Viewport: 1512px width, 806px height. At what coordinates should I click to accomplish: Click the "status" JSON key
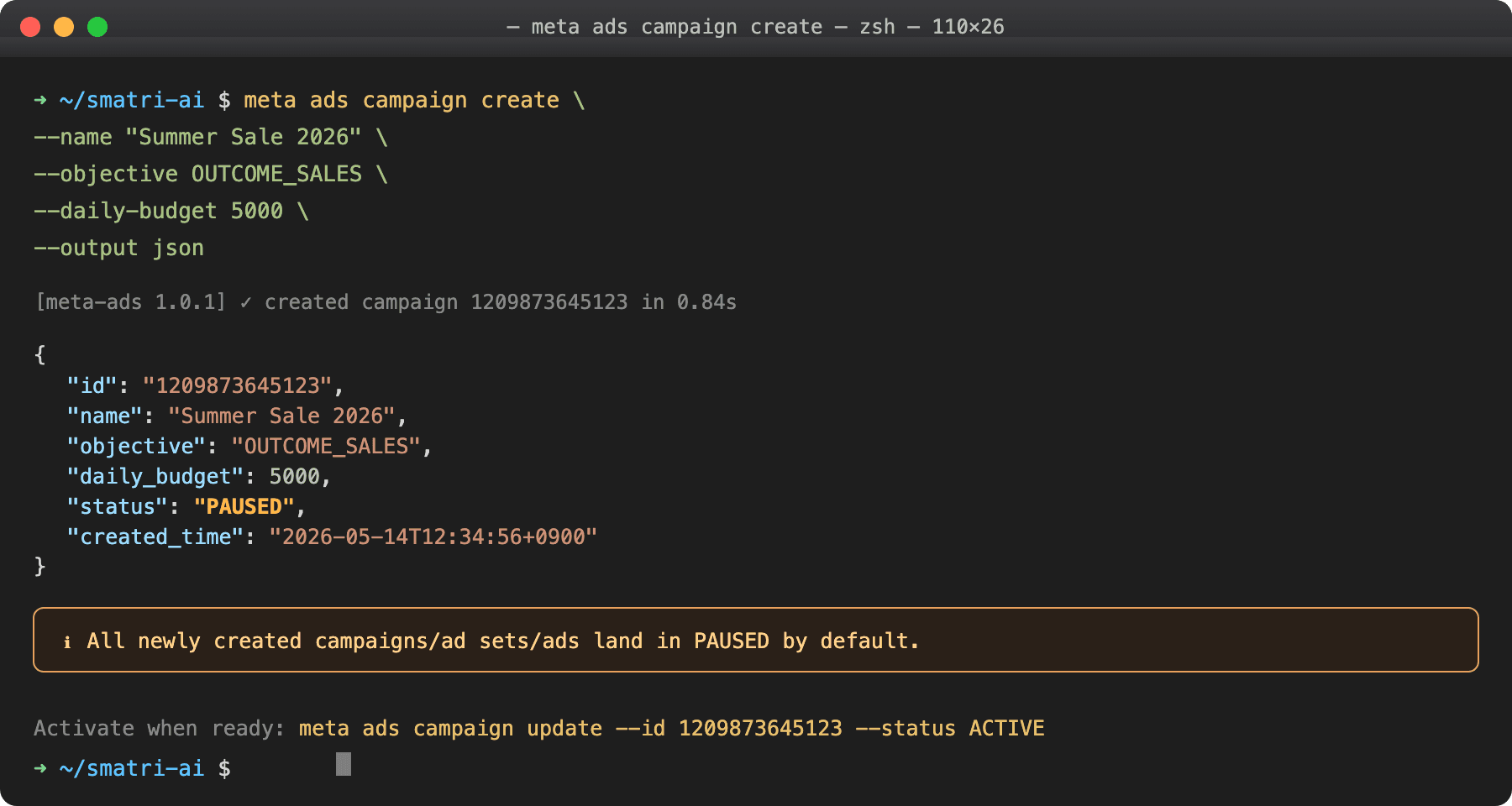117,506
